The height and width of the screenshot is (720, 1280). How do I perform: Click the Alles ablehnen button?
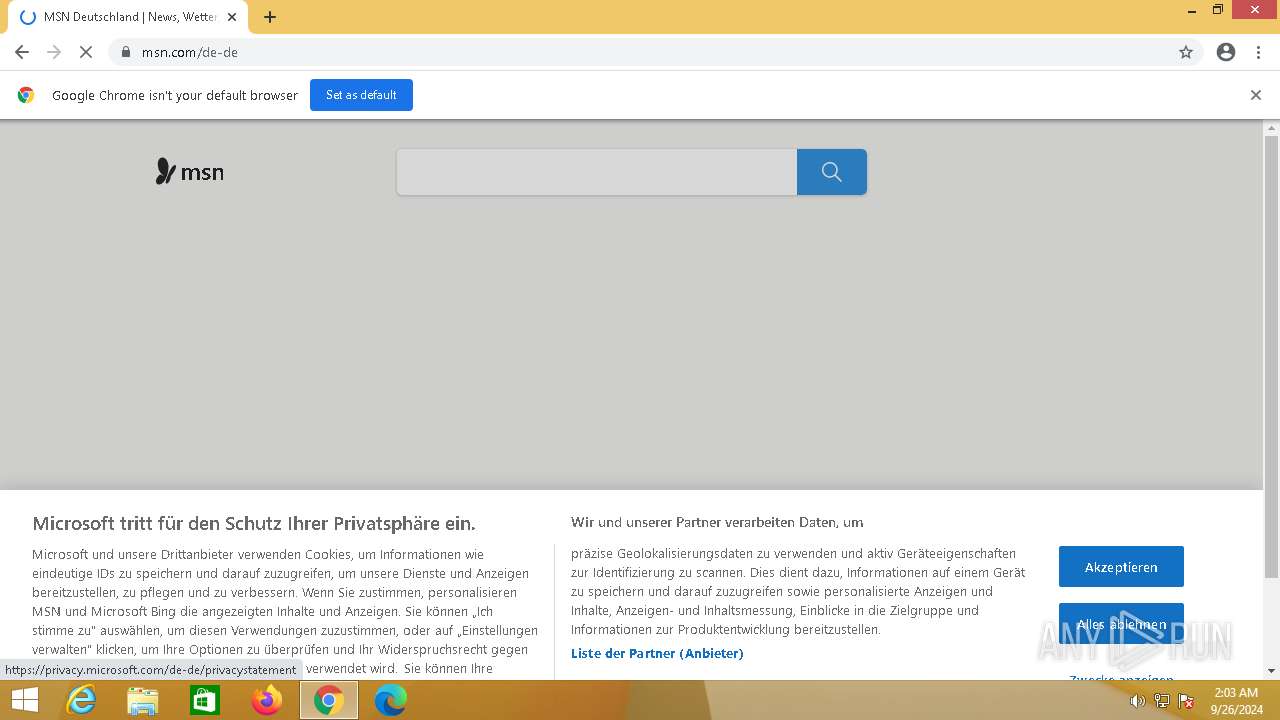coord(1121,624)
